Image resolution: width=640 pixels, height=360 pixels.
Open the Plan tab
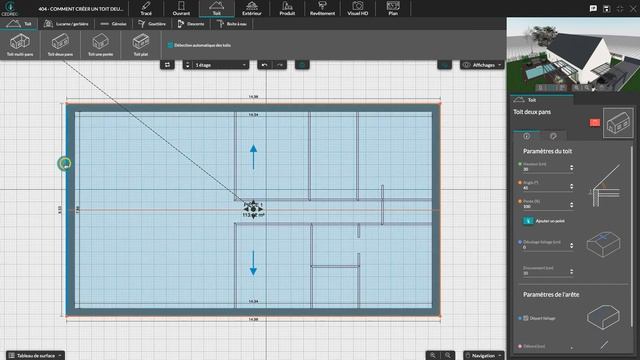point(393,8)
